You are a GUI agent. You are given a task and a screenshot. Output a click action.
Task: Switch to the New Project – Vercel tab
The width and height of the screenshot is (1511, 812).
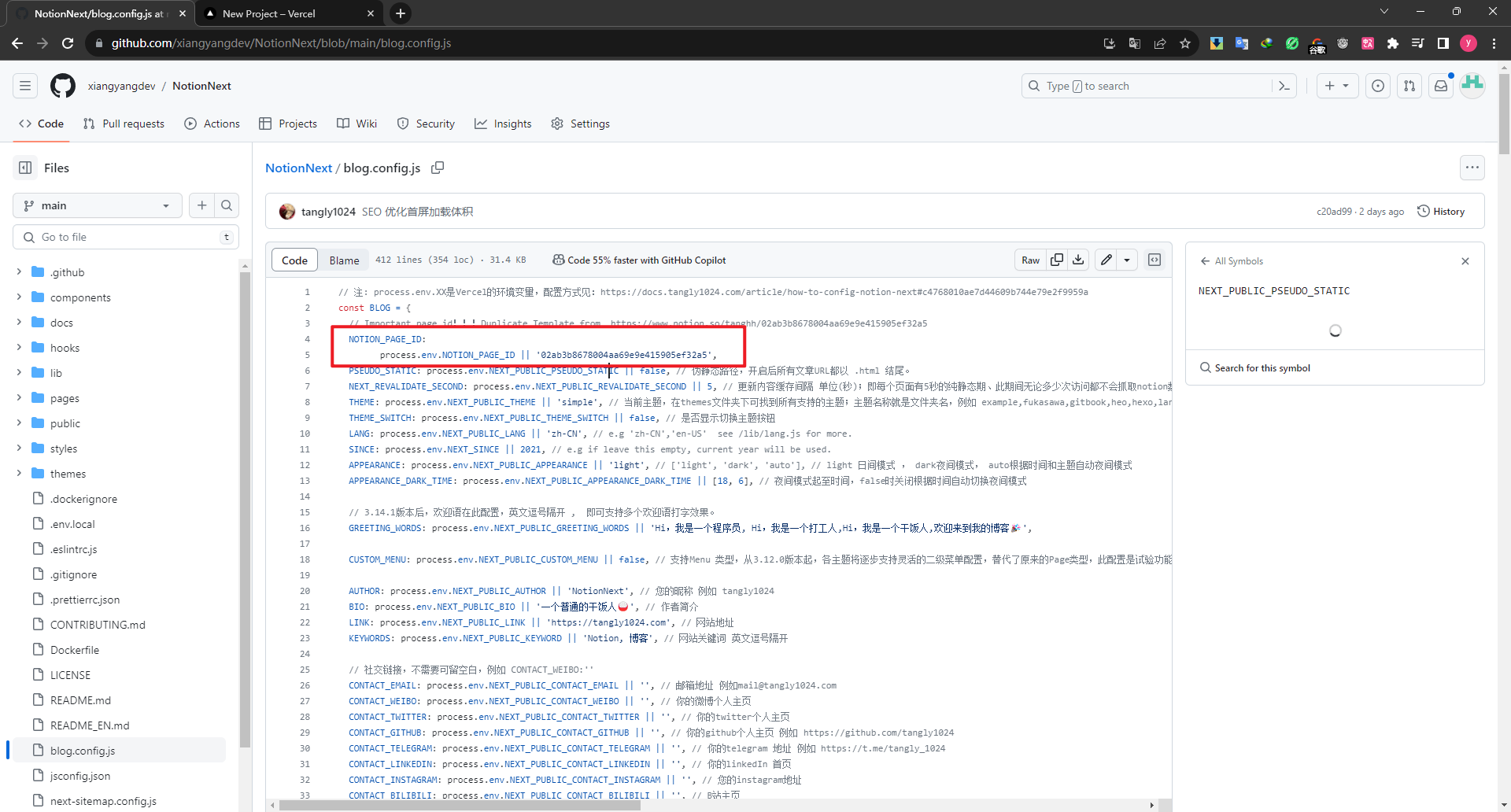288,13
